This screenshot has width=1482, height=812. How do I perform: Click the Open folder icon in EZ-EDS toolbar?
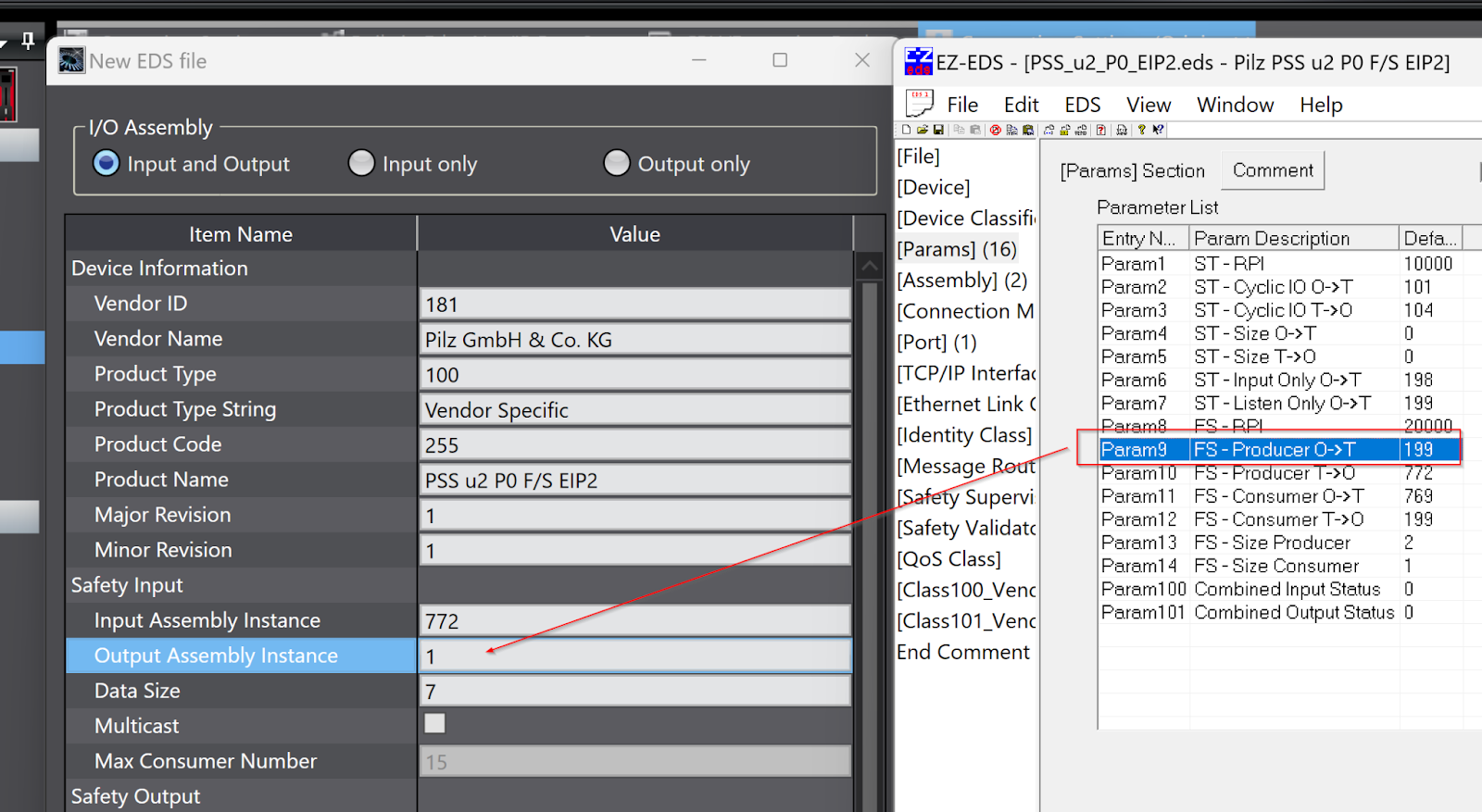point(923,130)
